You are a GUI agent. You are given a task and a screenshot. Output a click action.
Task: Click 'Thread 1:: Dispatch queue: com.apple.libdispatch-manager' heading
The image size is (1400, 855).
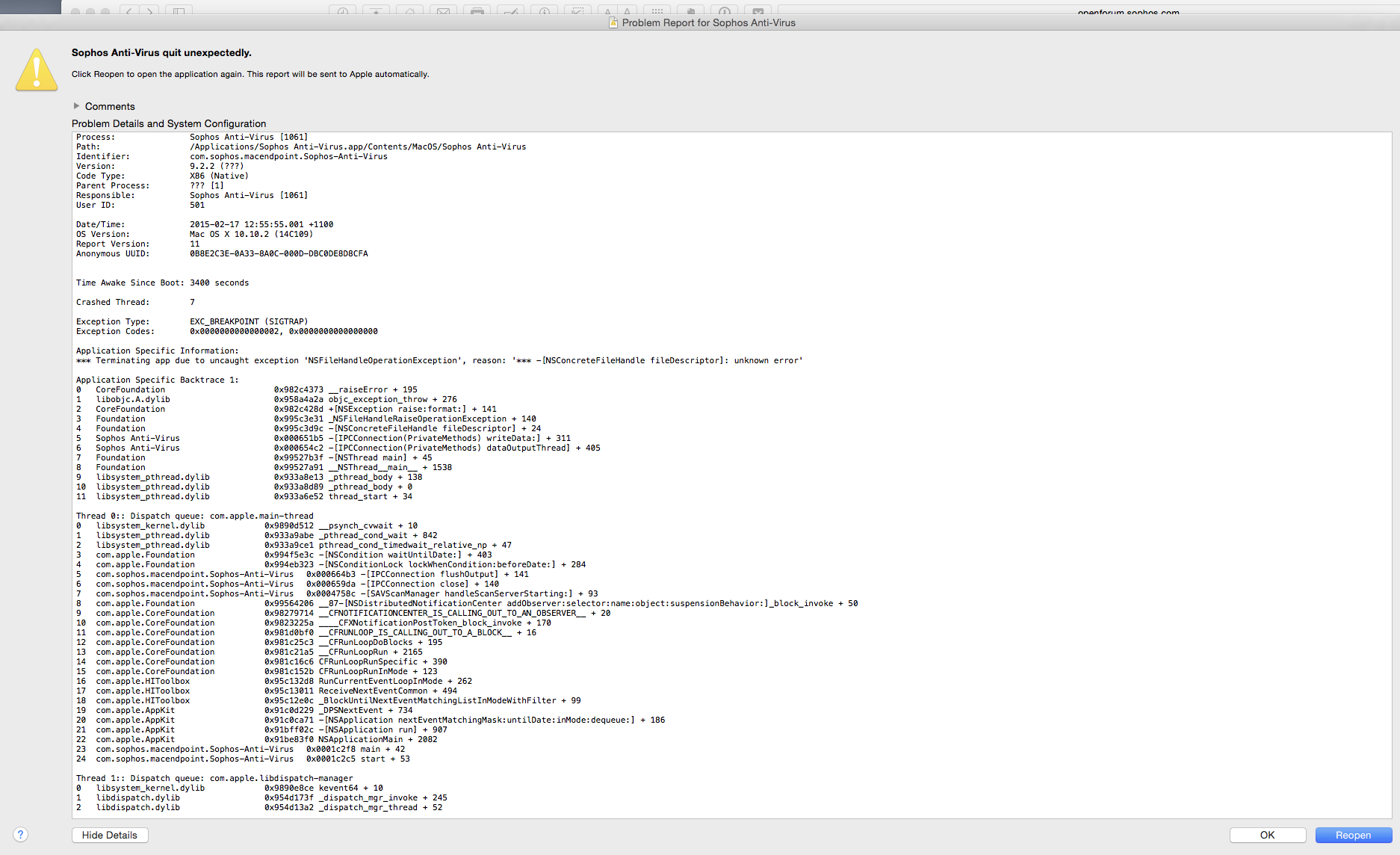coord(214,778)
